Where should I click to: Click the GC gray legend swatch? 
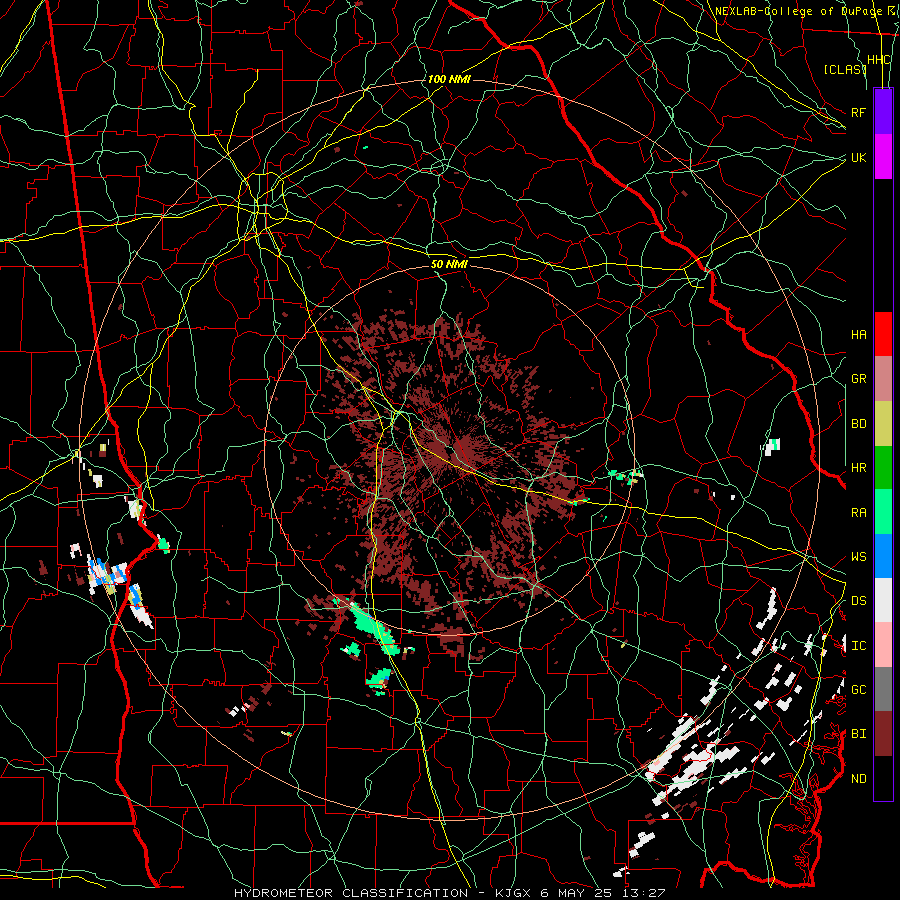[x=883, y=689]
